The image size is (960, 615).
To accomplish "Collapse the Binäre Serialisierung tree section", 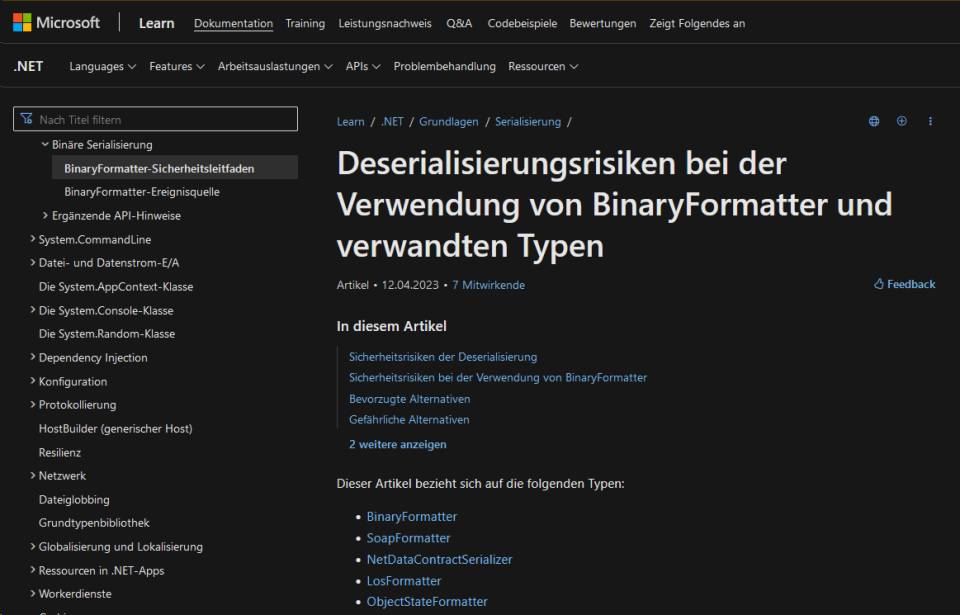I will (x=44, y=143).
